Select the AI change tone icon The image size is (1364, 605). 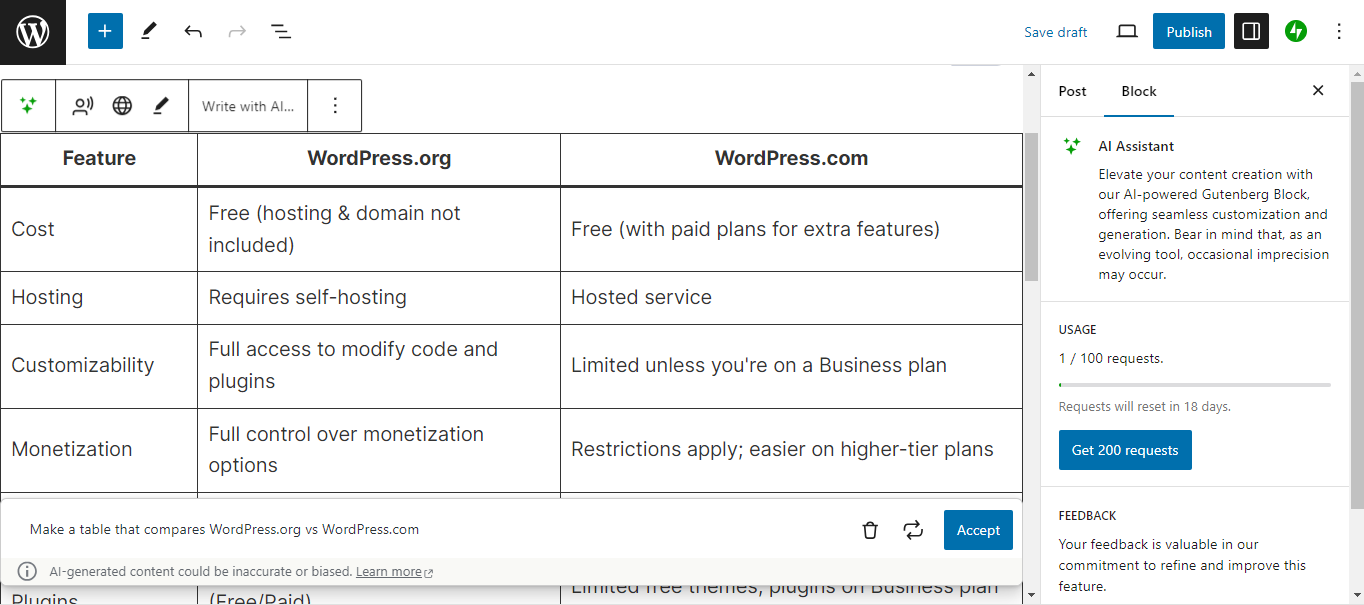82,105
